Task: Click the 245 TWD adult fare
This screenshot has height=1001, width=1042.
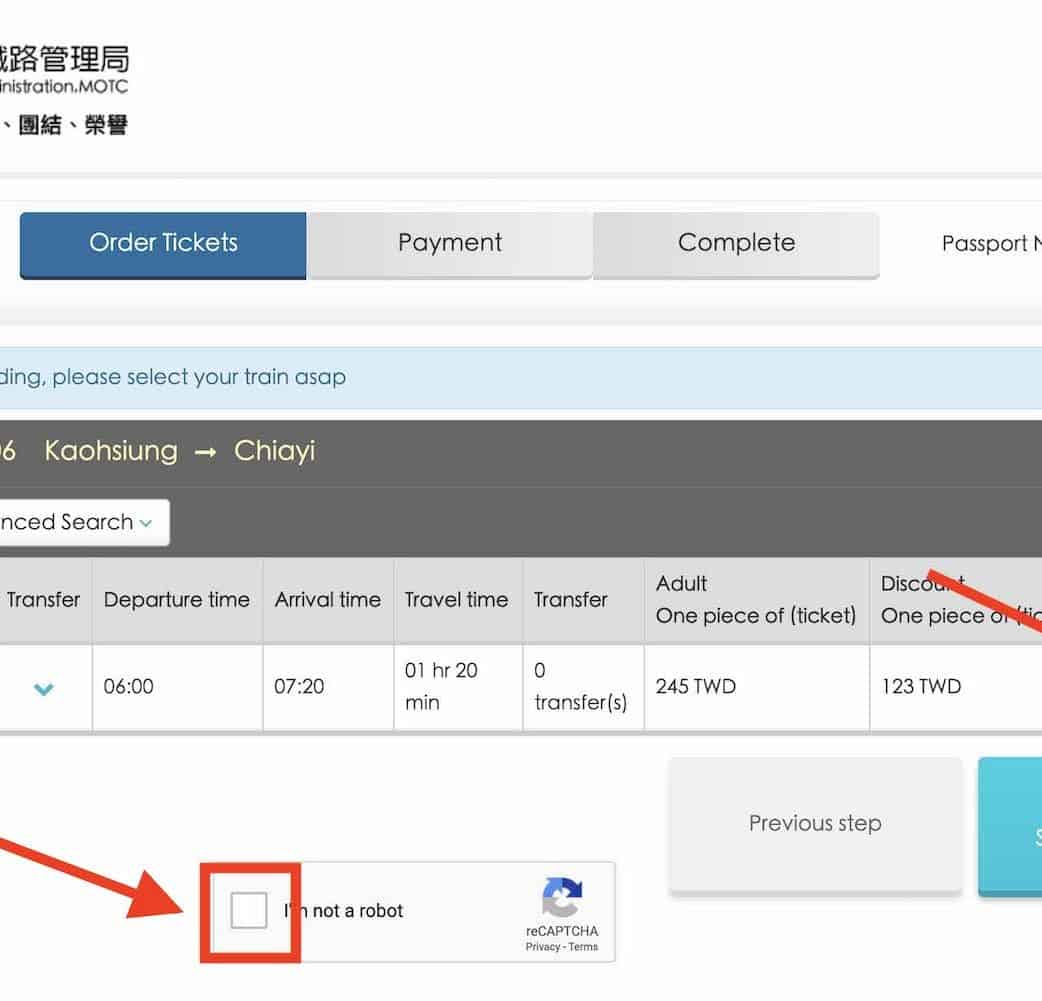Action: coord(695,687)
